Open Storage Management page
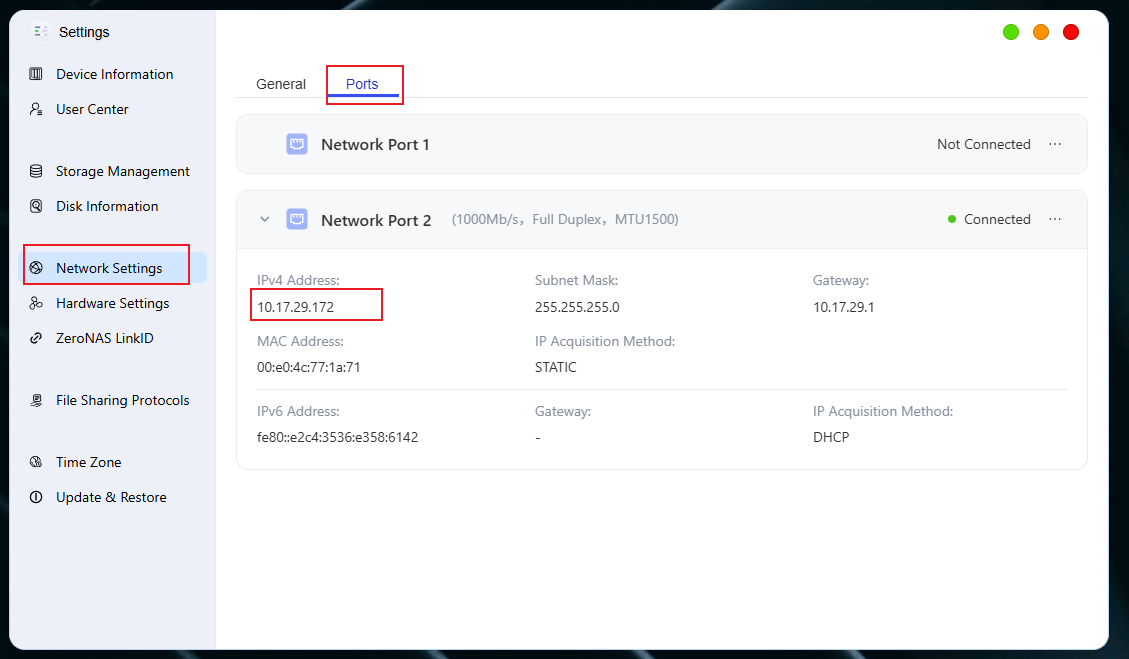Screen dimensions: 1129x659 [x=122, y=171]
